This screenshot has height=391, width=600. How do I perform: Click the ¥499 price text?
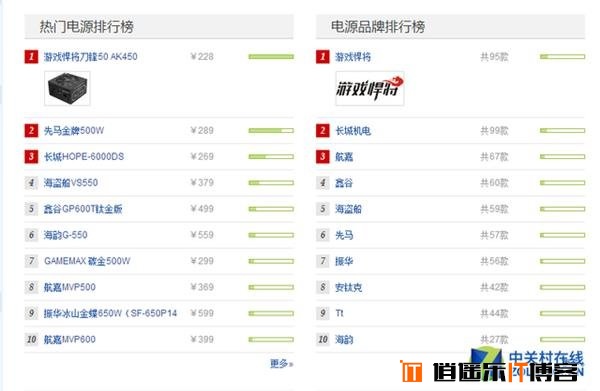click(x=202, y=209)
